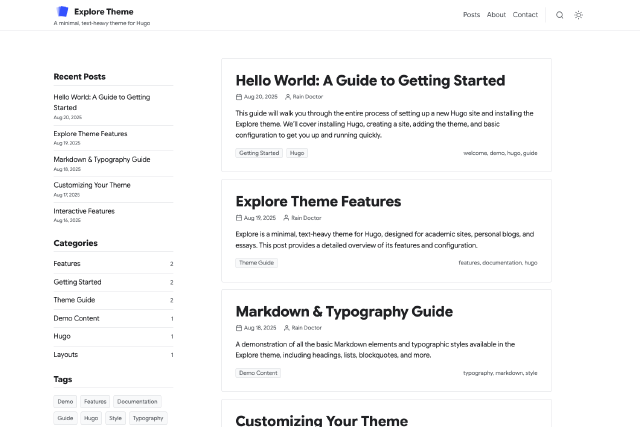Open the Explore Theme Features article heading
Viewport: 640px width, 427px height.
(318, 201)
